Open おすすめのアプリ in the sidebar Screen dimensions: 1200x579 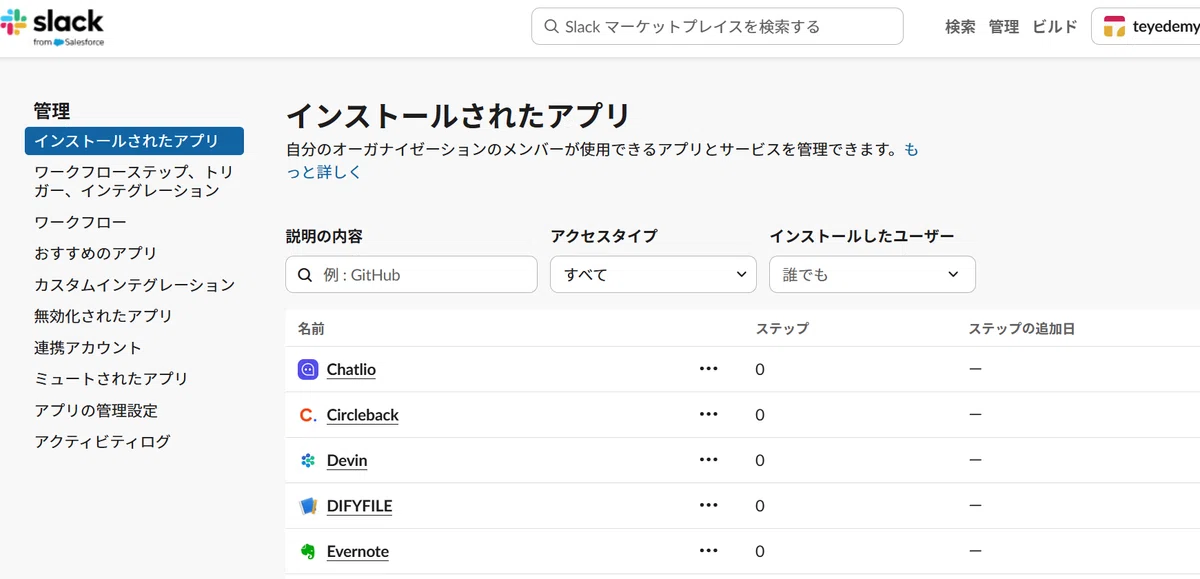96,253
